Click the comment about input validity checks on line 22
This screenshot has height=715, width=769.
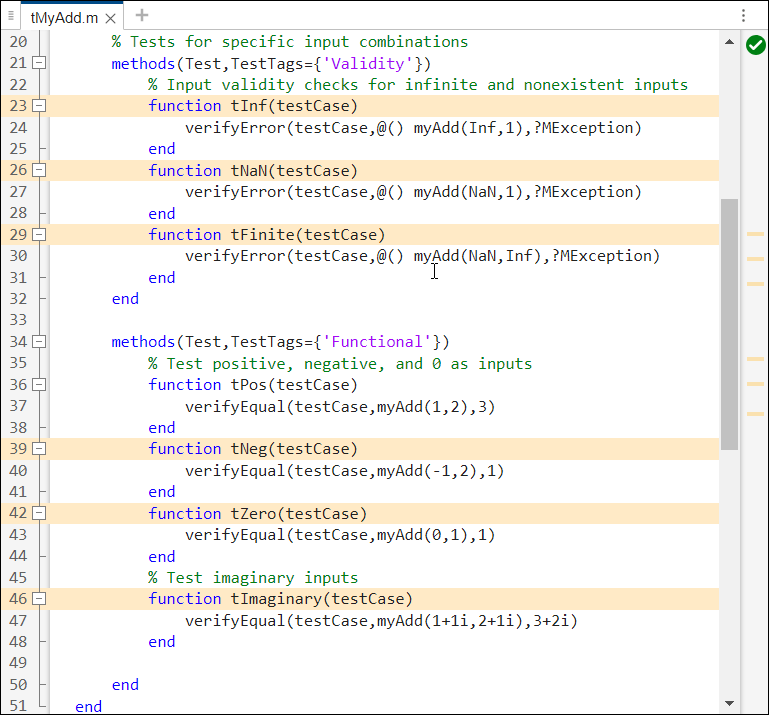418,85
